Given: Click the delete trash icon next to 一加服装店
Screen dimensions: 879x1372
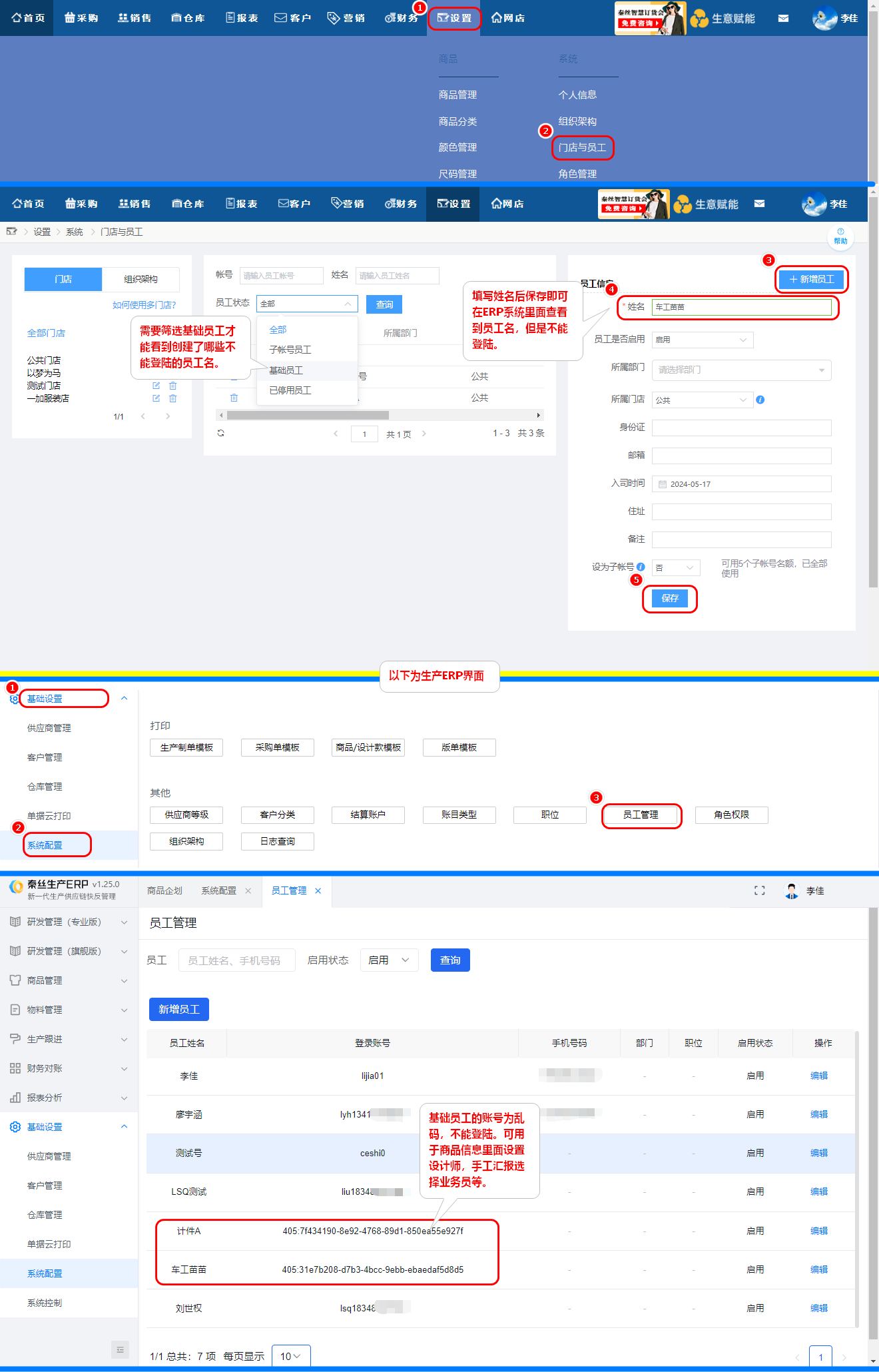Looking at the screenshot, I should tap(173, 398).
